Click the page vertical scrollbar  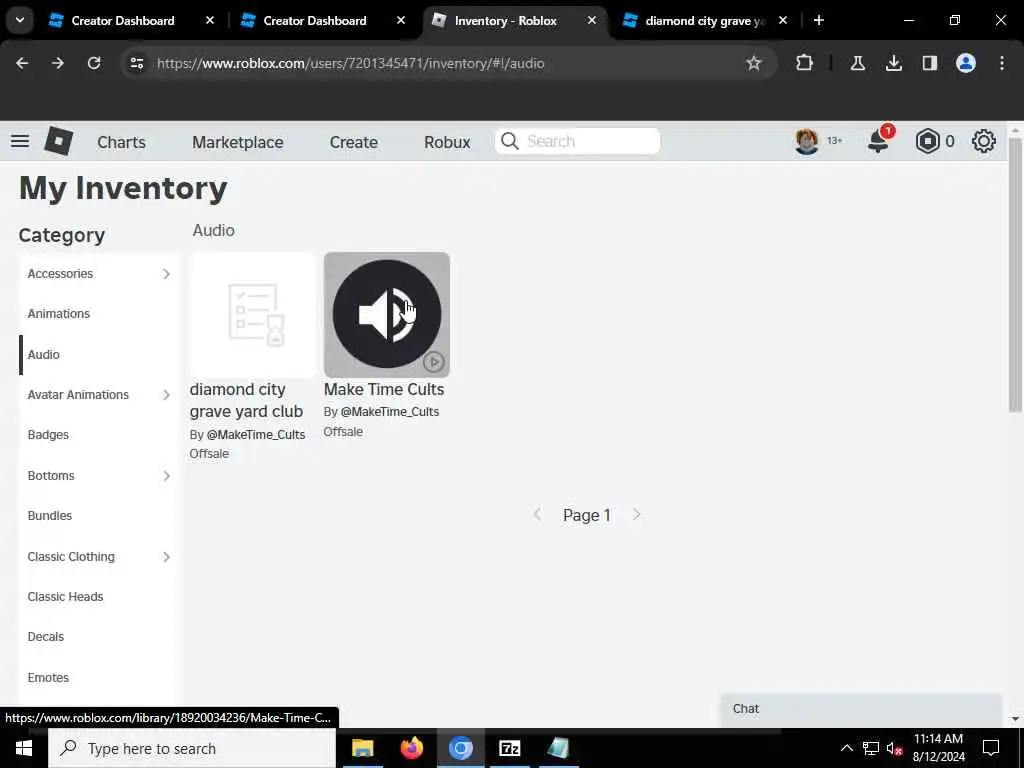click(x=1015, y=274)
